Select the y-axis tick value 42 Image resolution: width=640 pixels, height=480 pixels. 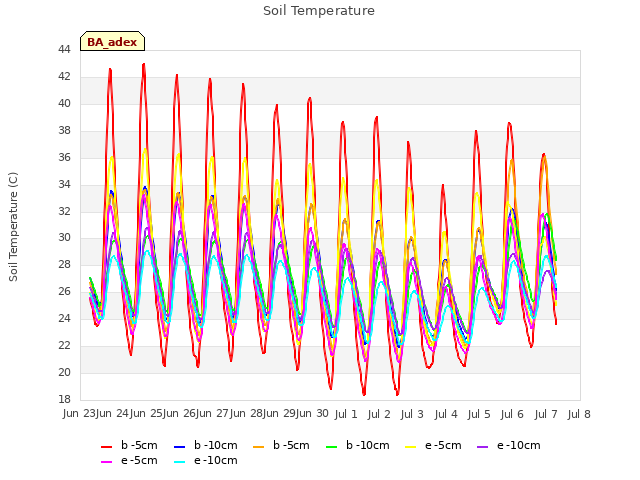point(64,77)
